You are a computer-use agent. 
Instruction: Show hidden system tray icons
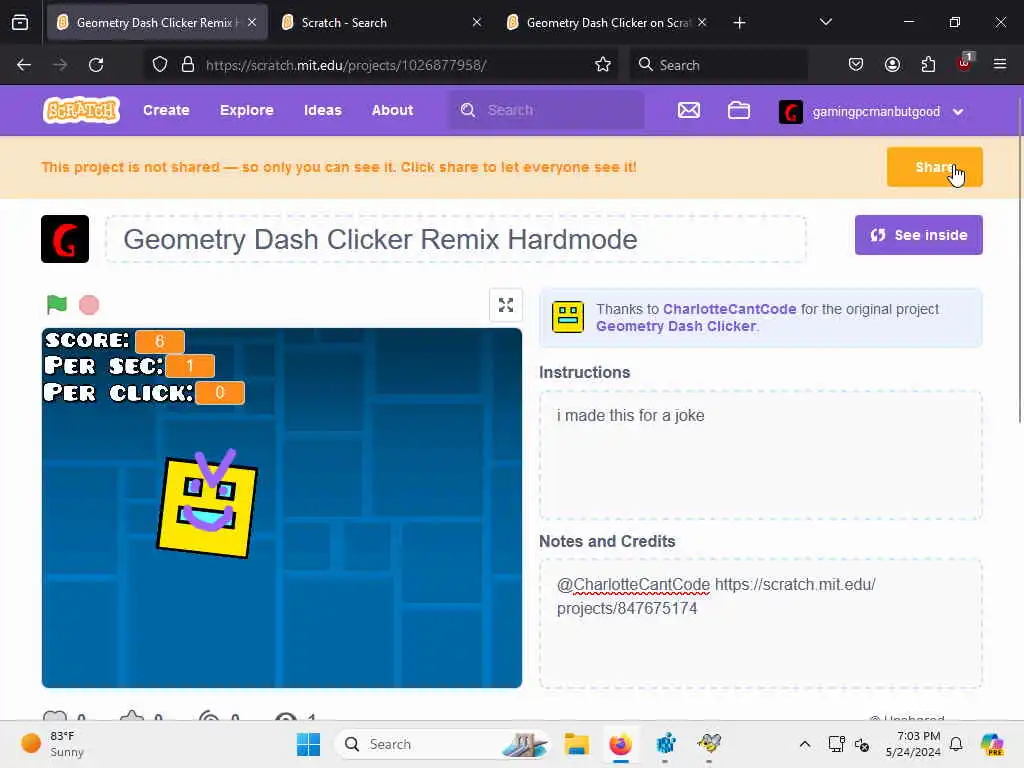pos(805,744)
